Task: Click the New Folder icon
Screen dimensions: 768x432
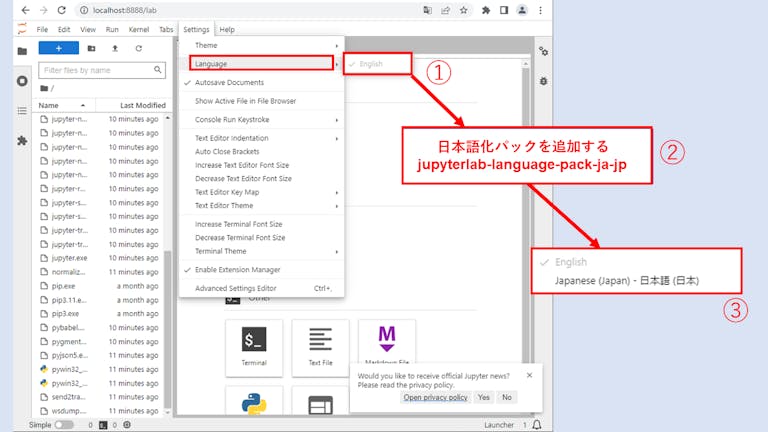Action: [x=92, y=48]
